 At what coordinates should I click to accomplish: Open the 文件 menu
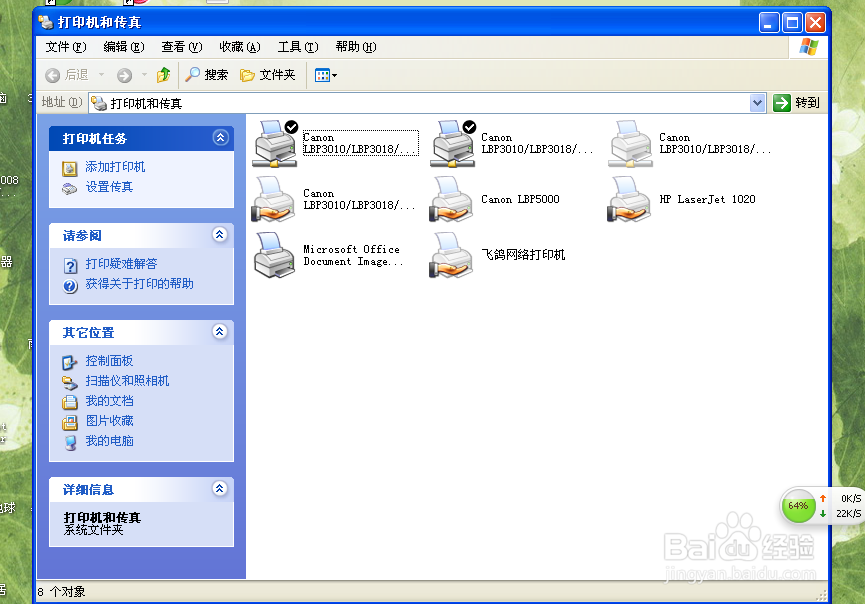tap(66, 47)
